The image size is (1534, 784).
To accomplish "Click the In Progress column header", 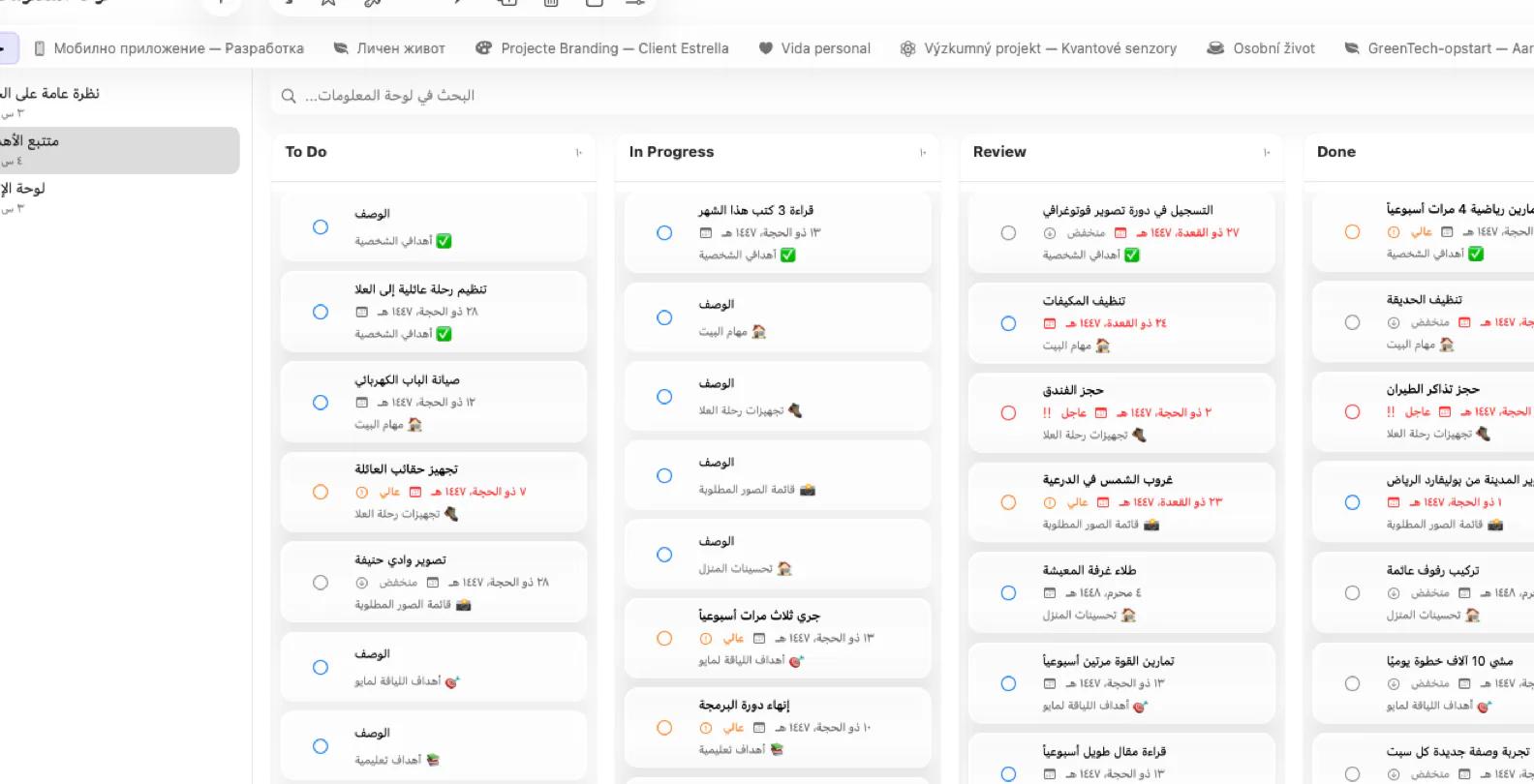I will (671, 152).
